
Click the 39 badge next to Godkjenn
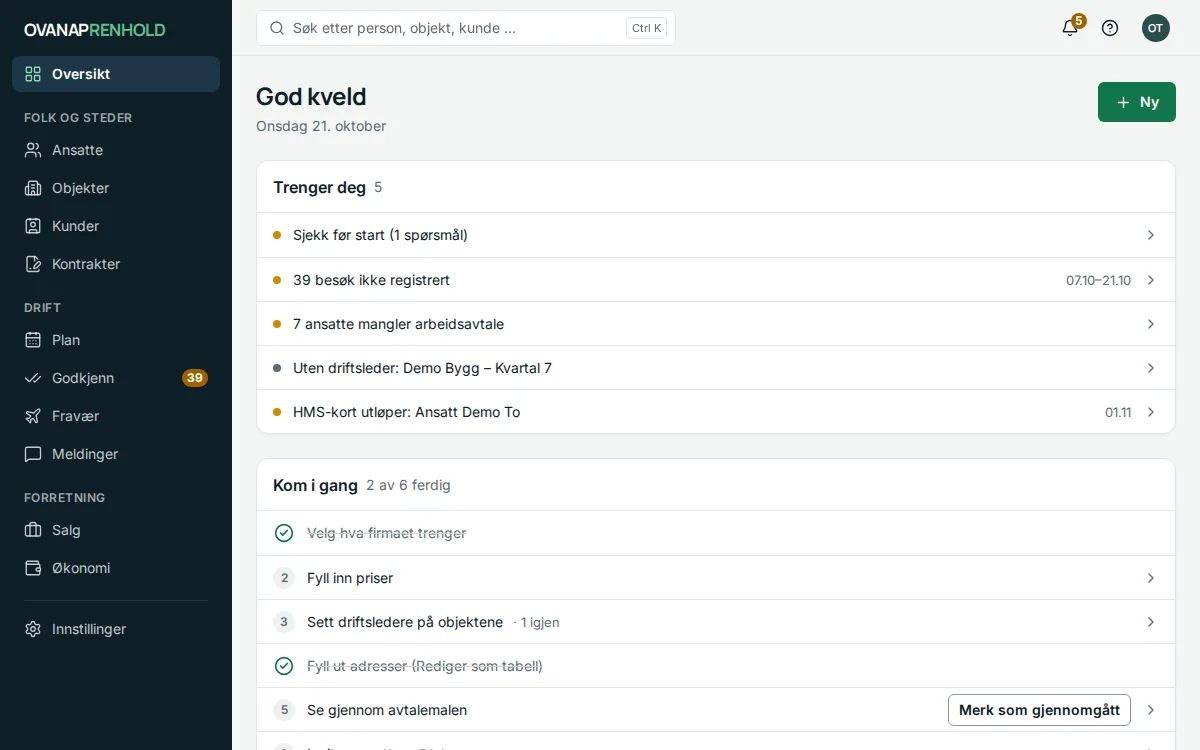tap(195, 378)
